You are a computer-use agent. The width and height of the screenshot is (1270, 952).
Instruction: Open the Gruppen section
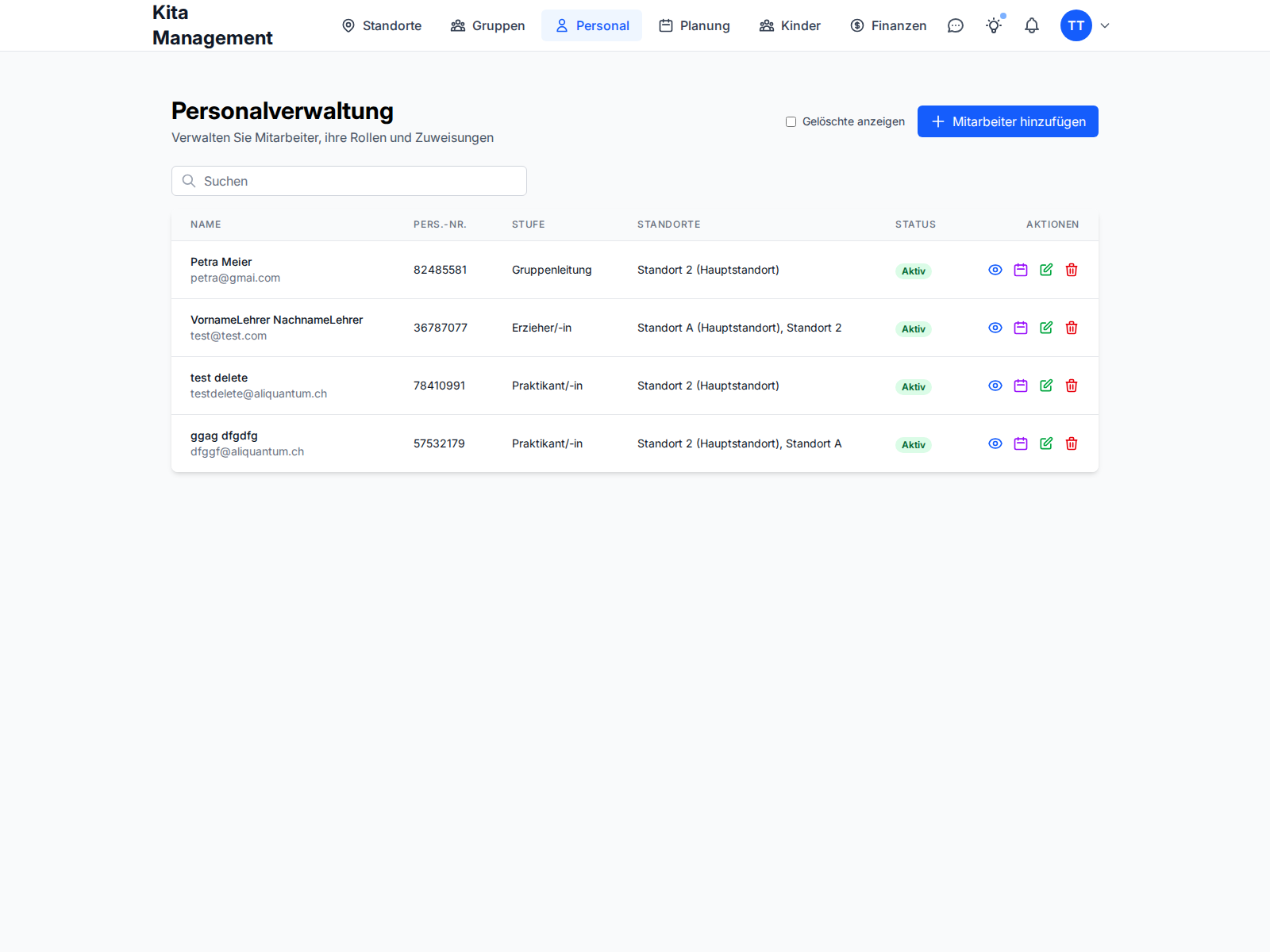tap(488, 25)
